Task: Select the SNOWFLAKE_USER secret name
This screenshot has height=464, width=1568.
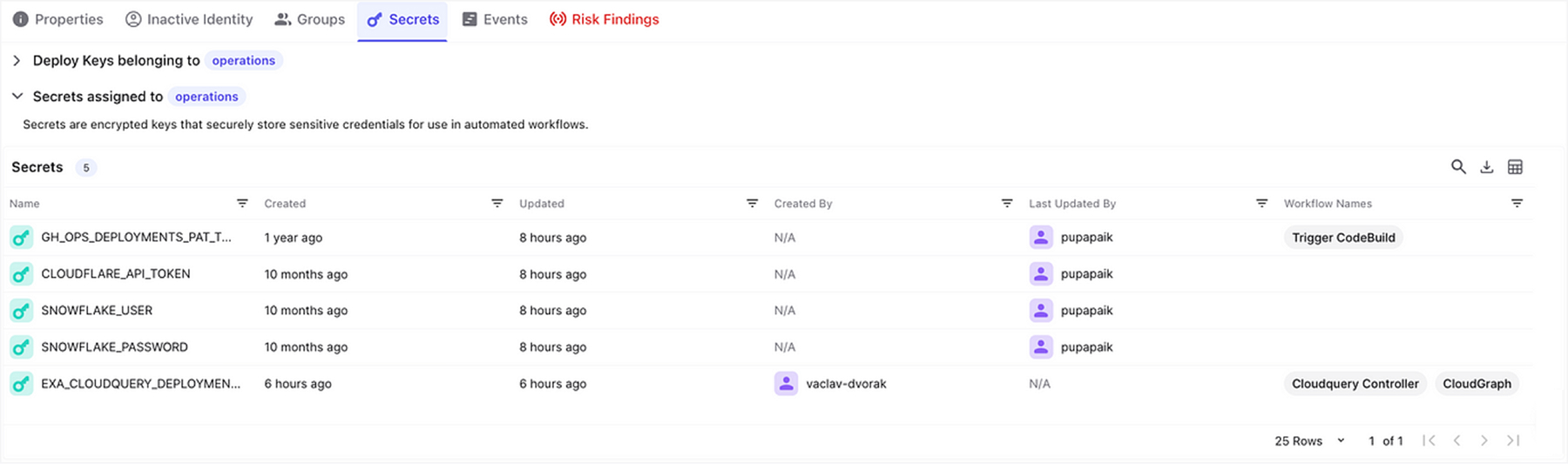Action: coord(97,310)
